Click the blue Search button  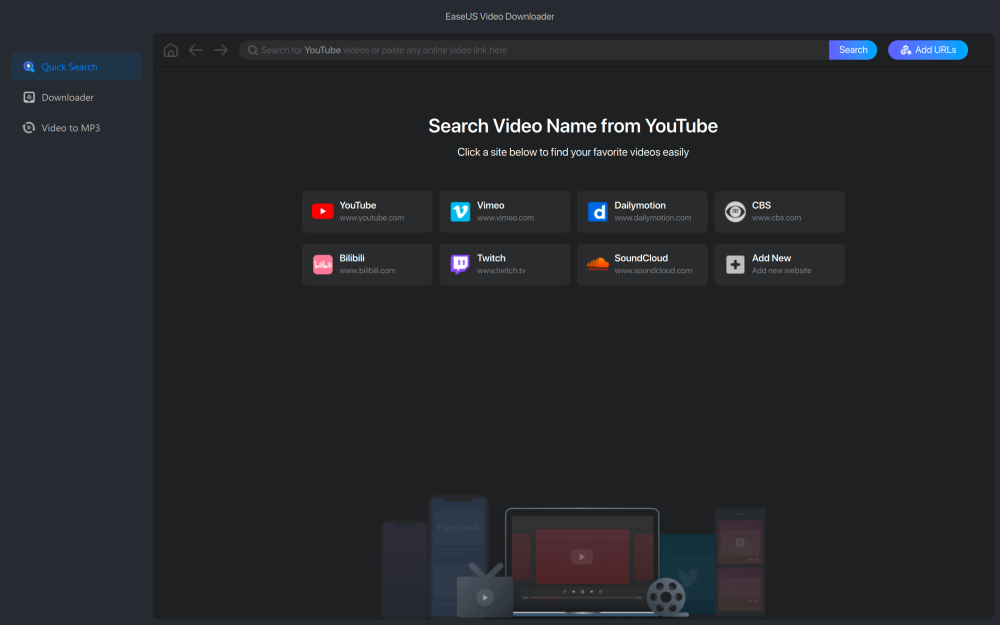853,50
